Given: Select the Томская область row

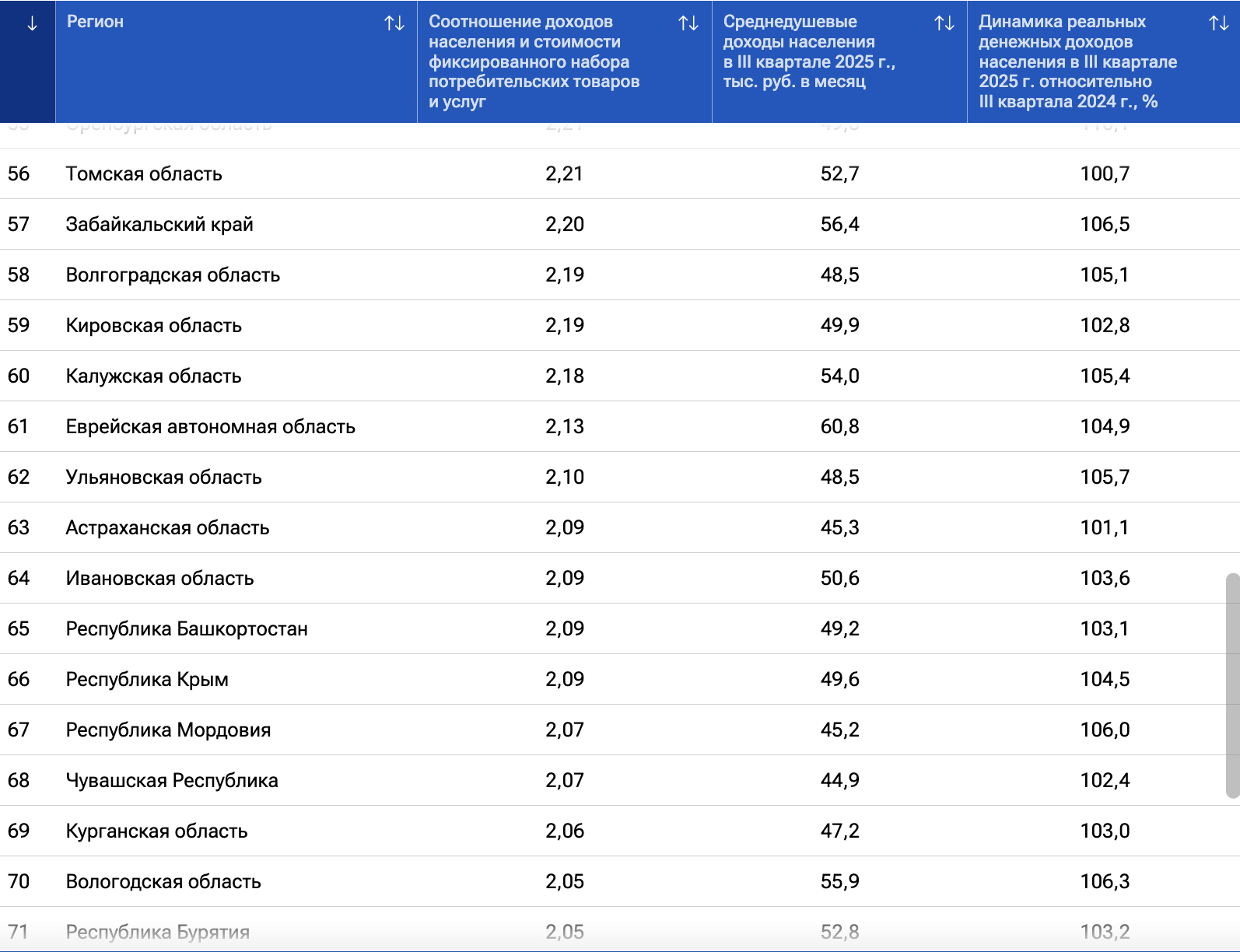Looking at the screenshot, I should pos(144,173).
